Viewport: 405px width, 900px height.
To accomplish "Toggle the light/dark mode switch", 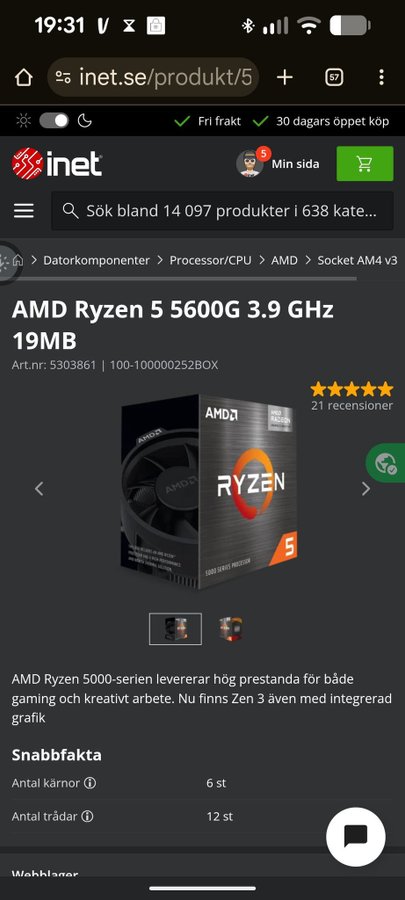I will tap(54, 121).
